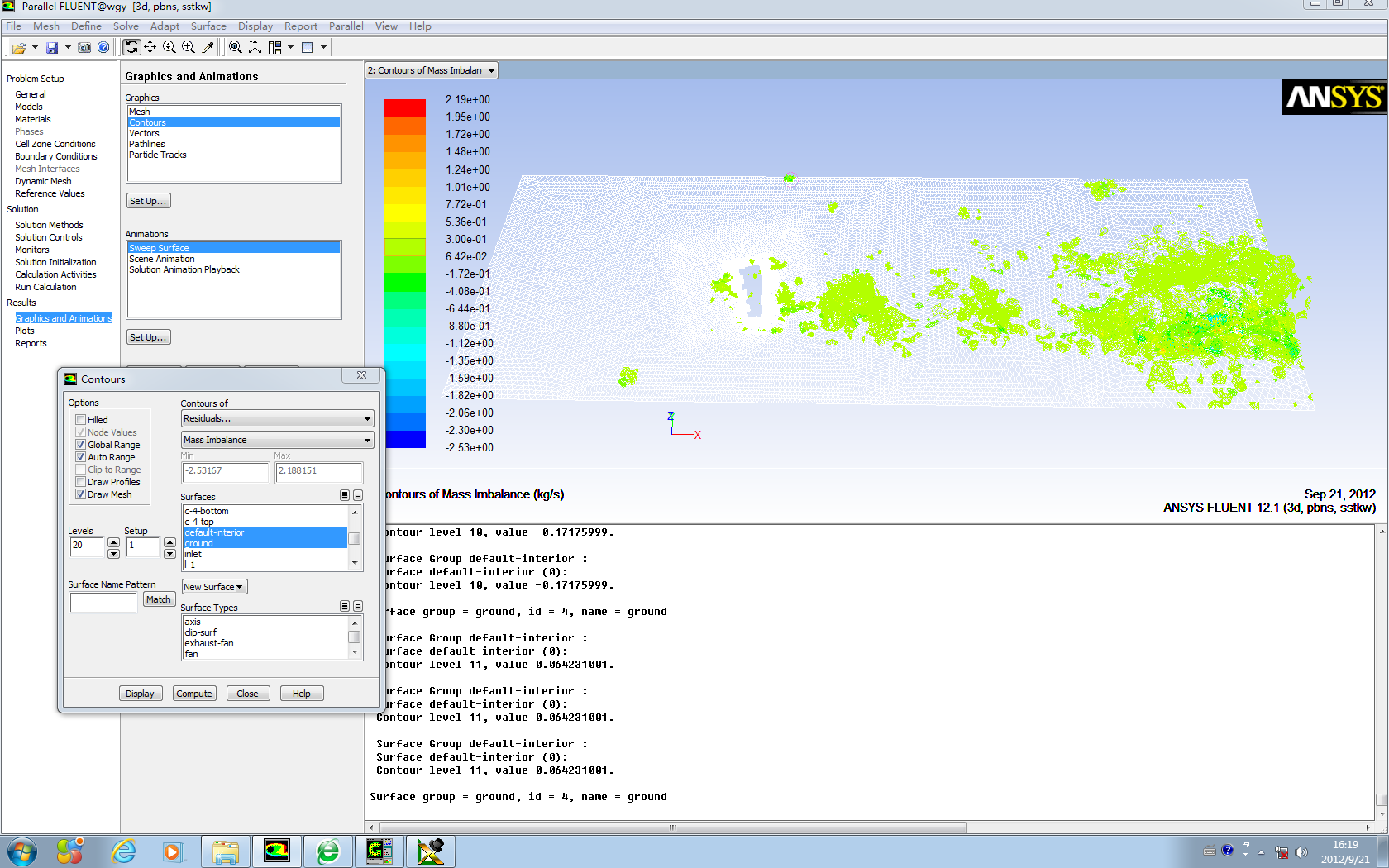
Task: Click the save file toolbar icon
Action: coord(52,48)
